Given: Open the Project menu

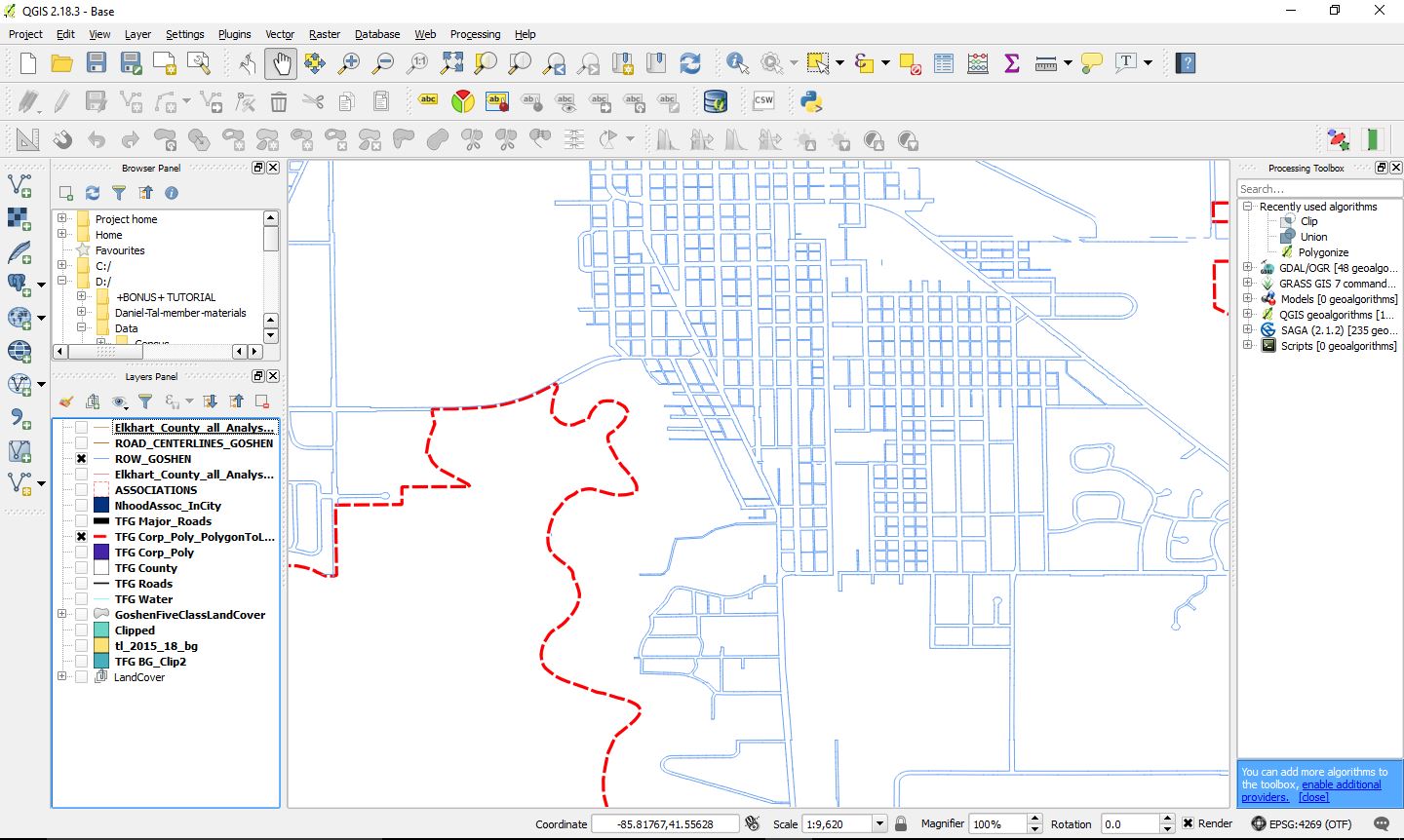Looking at the screenshot, I should click(25, 34).
